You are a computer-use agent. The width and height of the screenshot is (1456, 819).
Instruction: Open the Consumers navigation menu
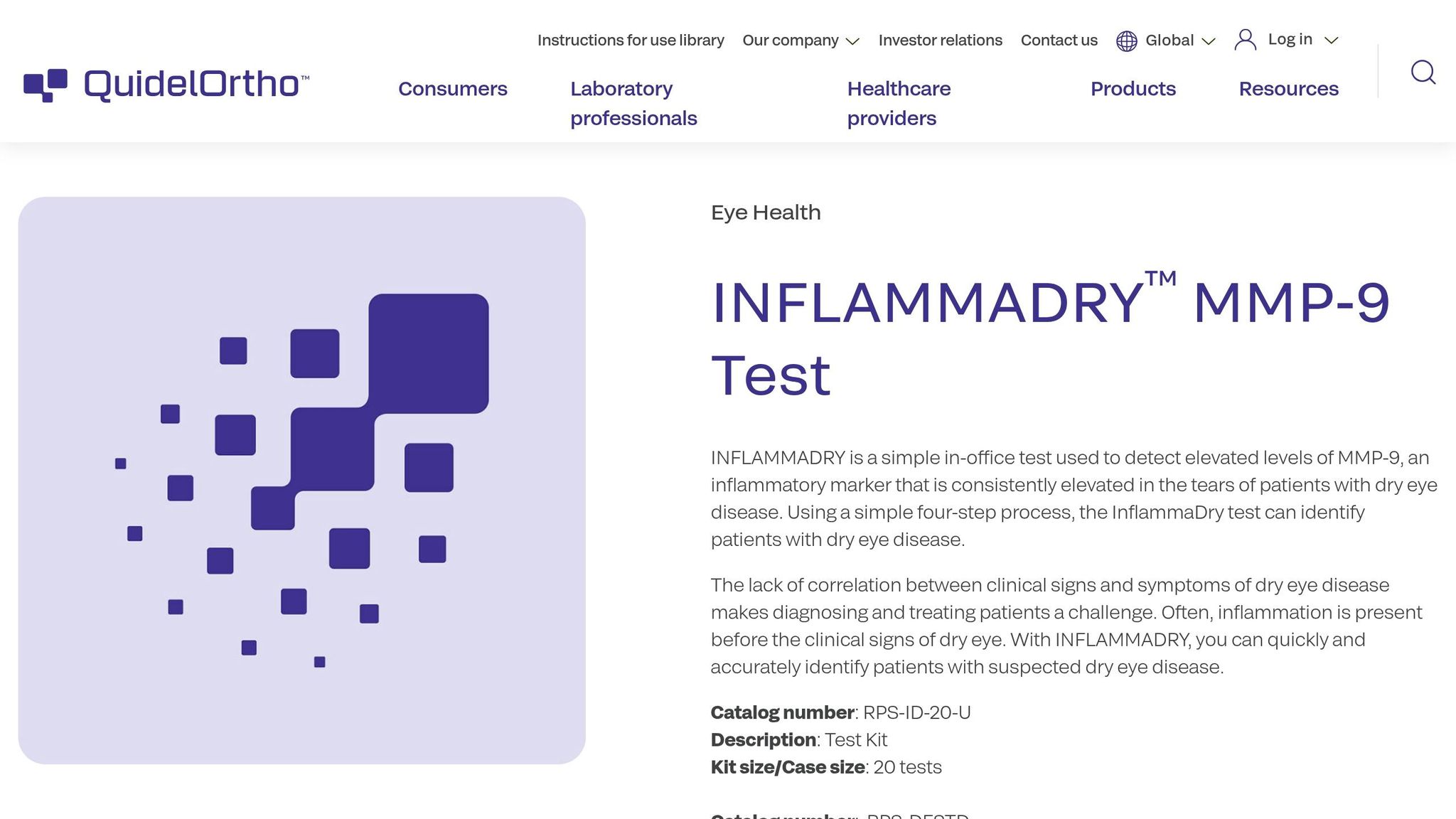click(453, 89)
